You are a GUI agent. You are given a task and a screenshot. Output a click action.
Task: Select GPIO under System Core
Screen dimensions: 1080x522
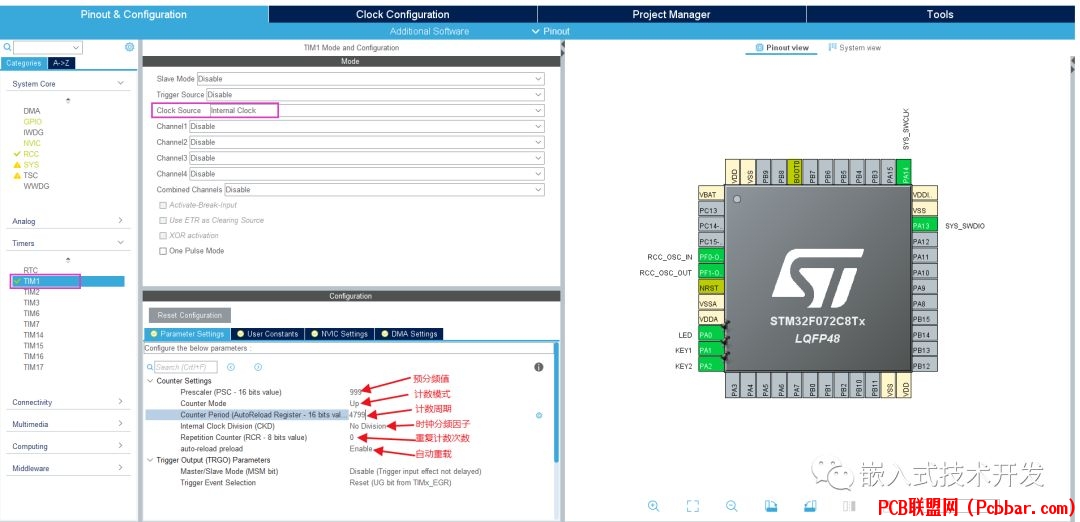click(x=32, y=122)
